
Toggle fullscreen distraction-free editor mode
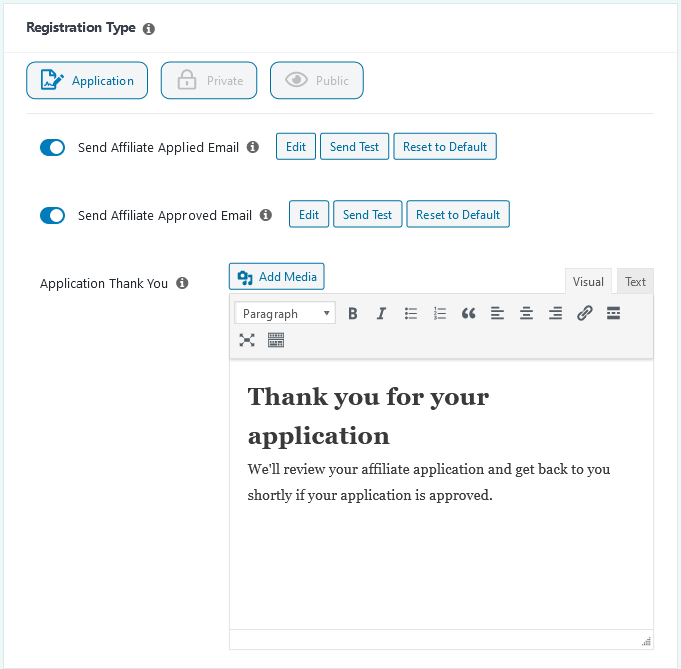pyautogui.click(x=247, y=340)
